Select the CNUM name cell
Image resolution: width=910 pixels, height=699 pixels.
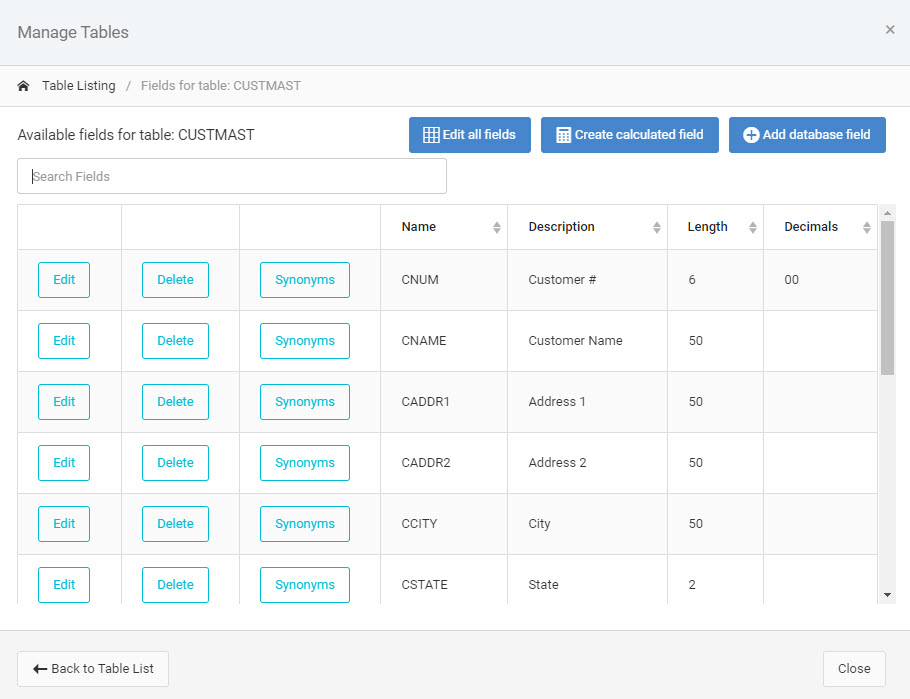pyautogui.click(x=444, y=280)
